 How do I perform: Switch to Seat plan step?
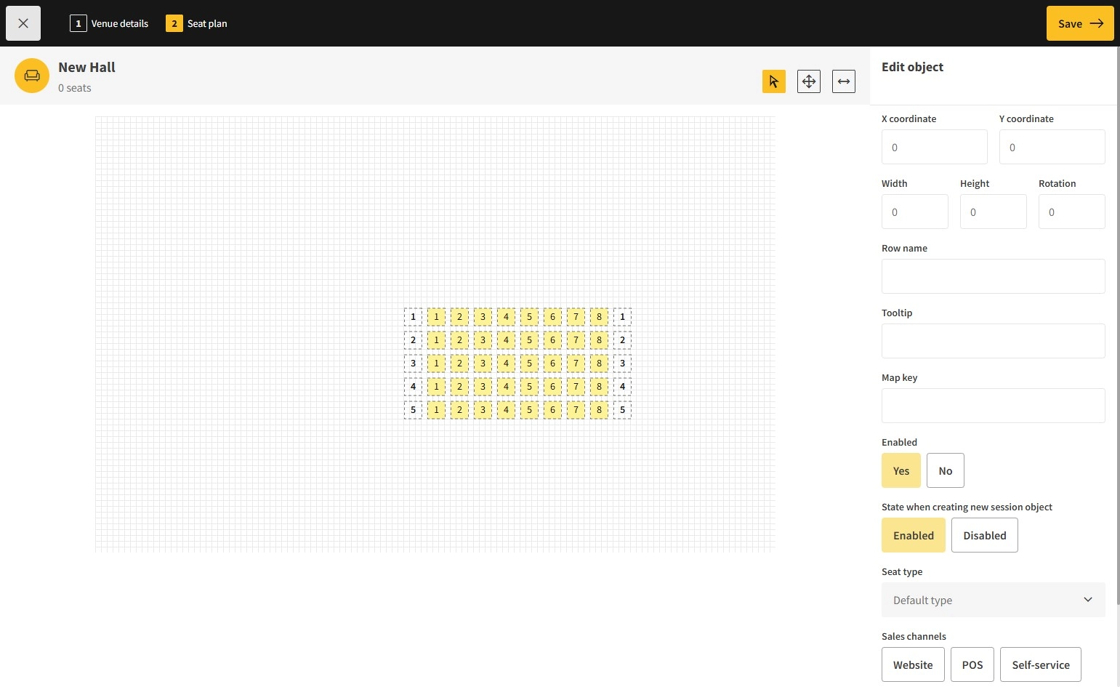point(197,23)
